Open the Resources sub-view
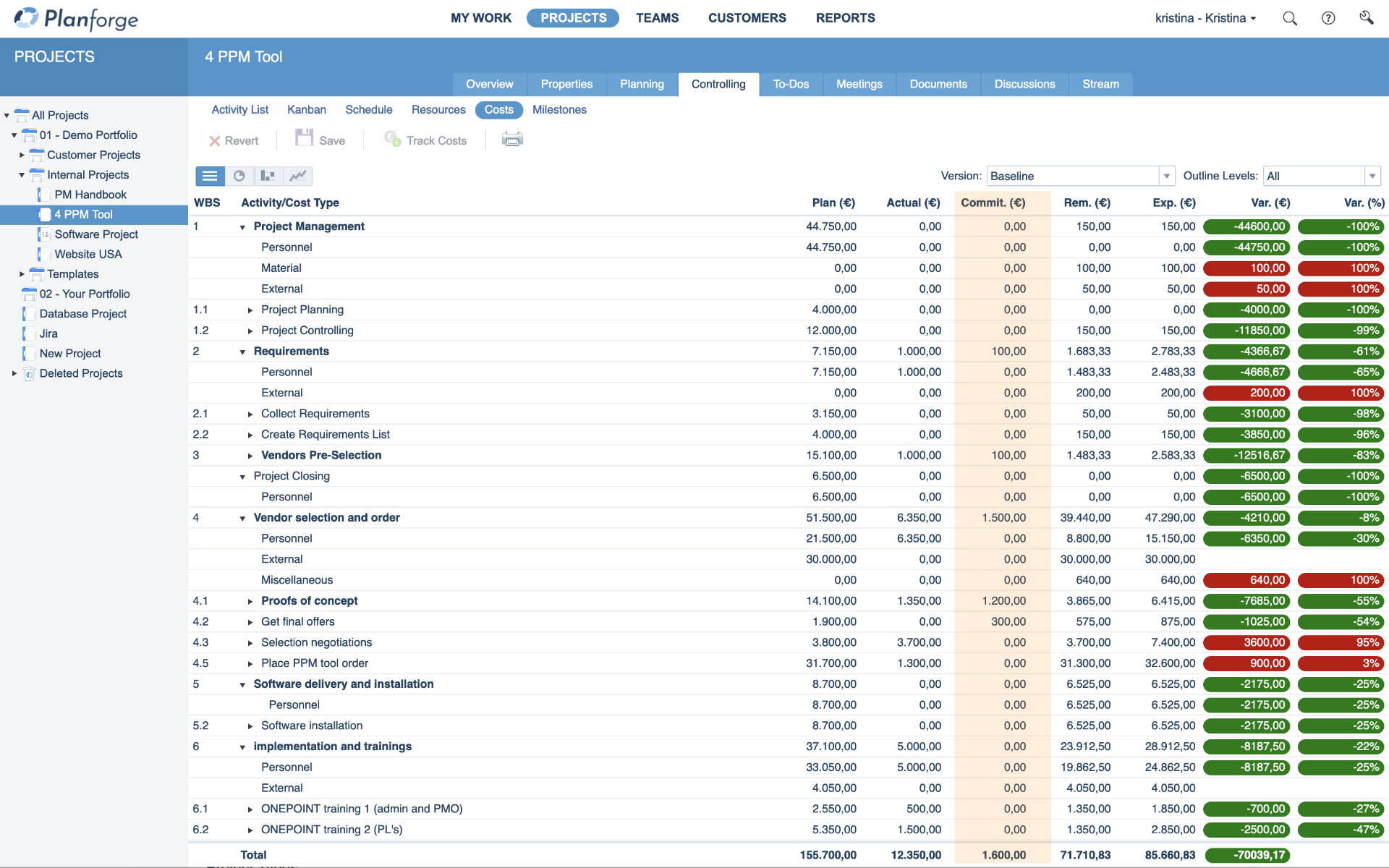 (x=438, y=110)
